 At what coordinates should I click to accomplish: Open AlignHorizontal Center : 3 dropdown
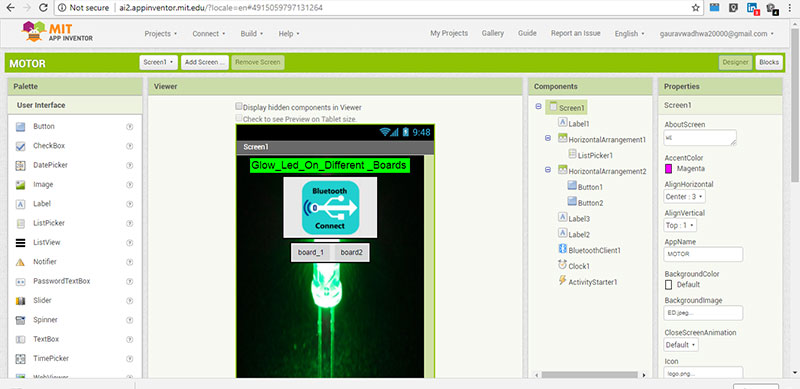click(x=685, y=196)
